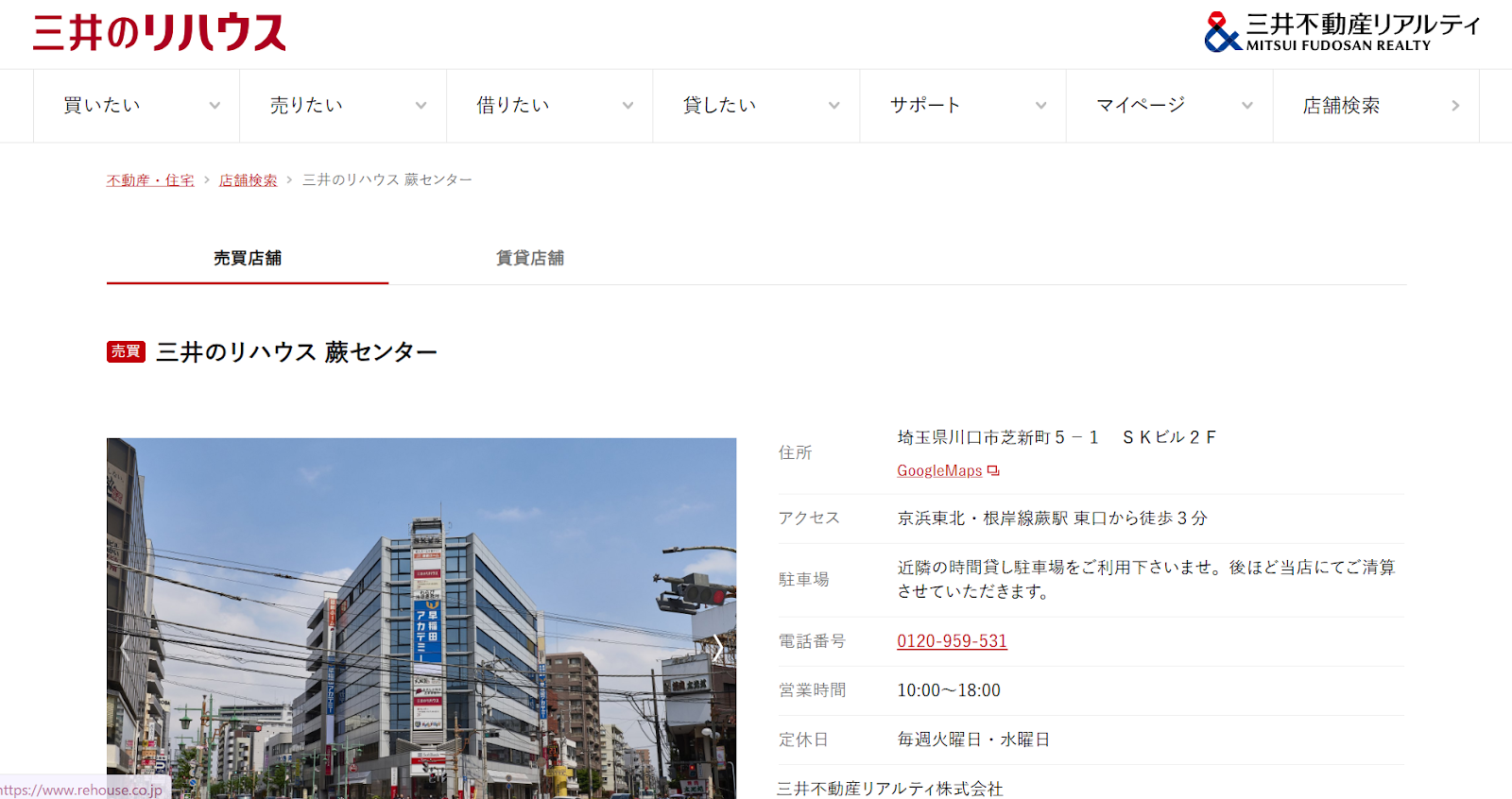Open the 売りたい menu

coord(343,106)
